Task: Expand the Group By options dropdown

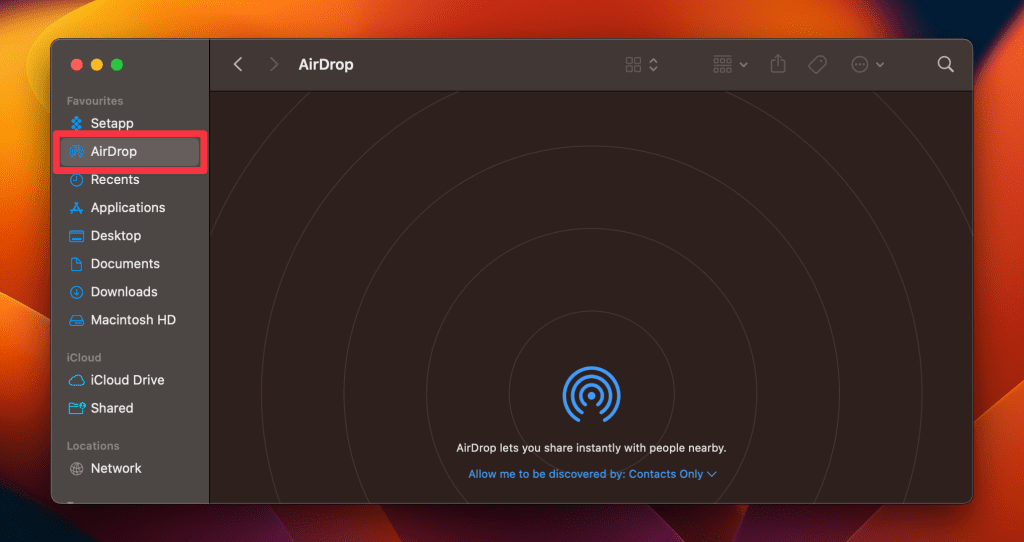Action: (730, 64)
